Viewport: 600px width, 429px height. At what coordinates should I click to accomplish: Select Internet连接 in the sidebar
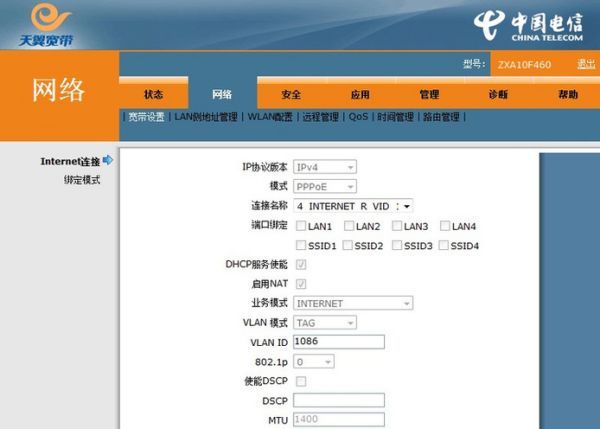[x=70, y=161]
